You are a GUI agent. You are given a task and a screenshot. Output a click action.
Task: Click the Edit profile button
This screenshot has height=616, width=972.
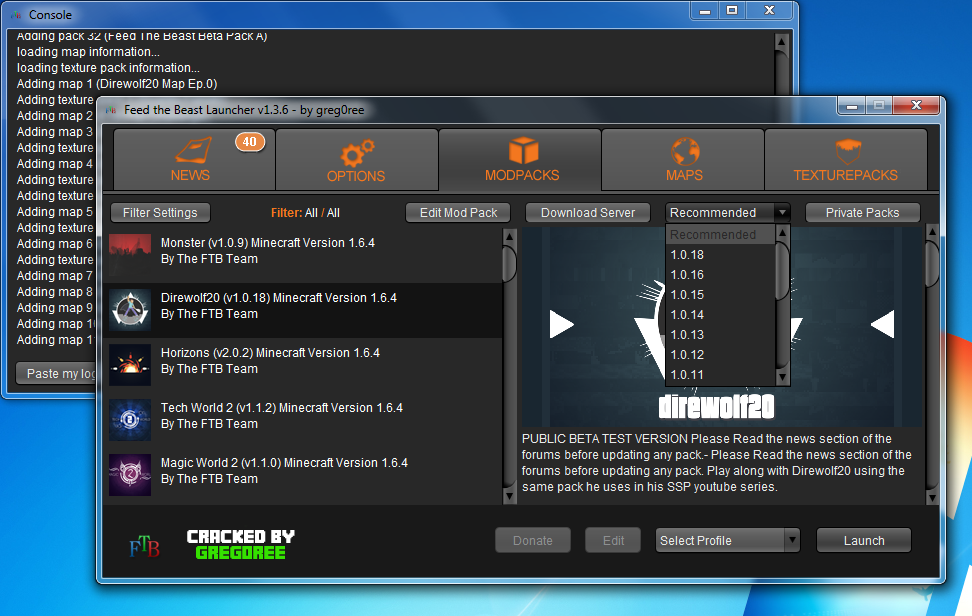pos(613,540)
